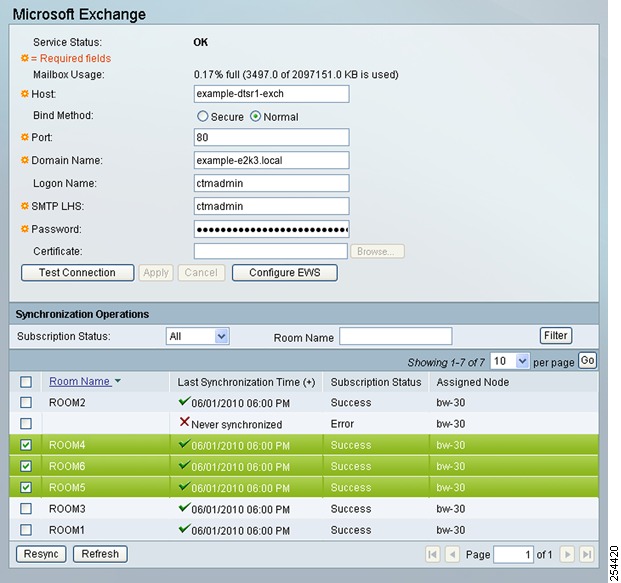Click the Host input field
The width and height of the screenshot is (621, 583).
click(x=271, y=94)
